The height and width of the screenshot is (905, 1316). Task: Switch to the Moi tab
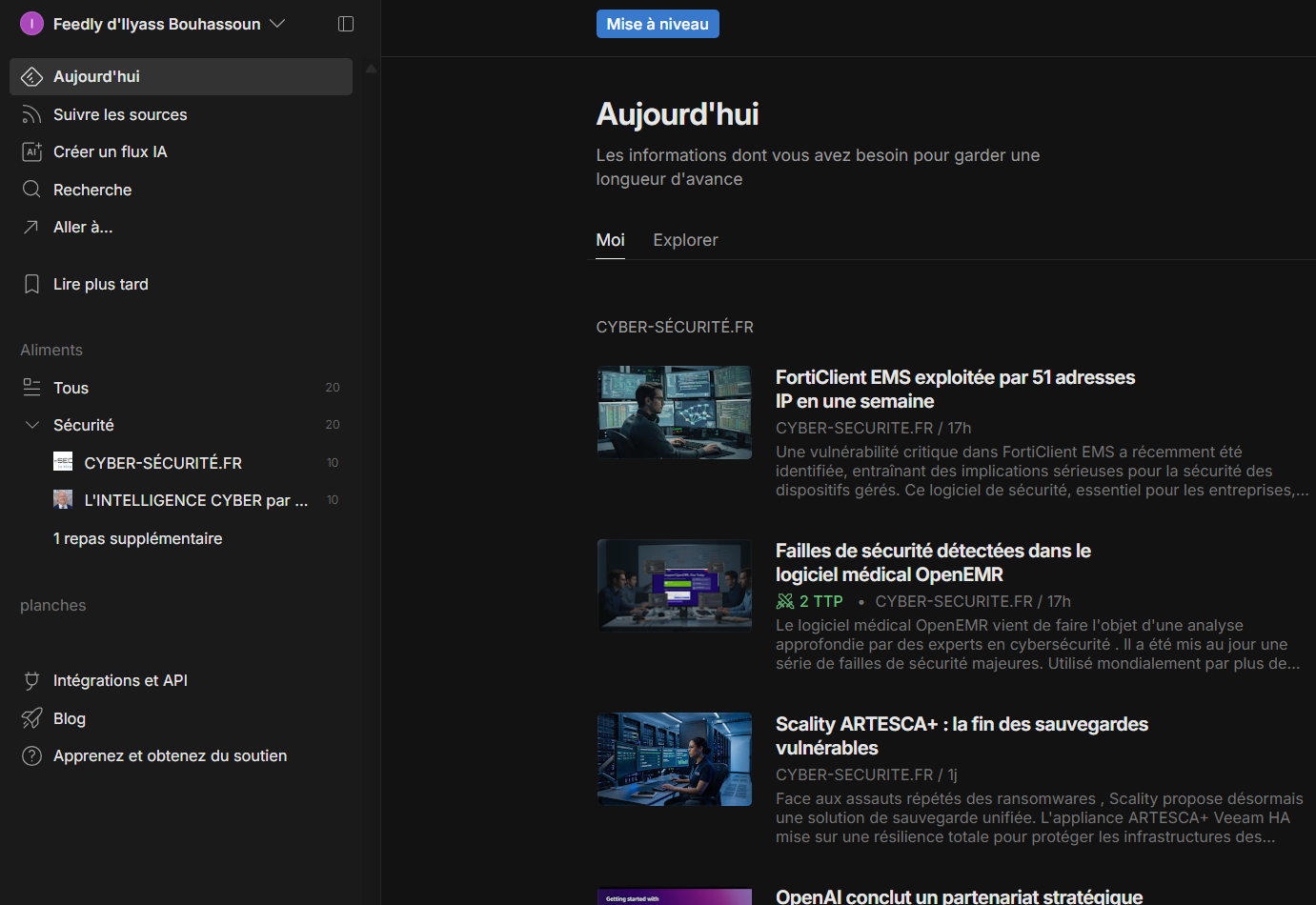[611, 240]
